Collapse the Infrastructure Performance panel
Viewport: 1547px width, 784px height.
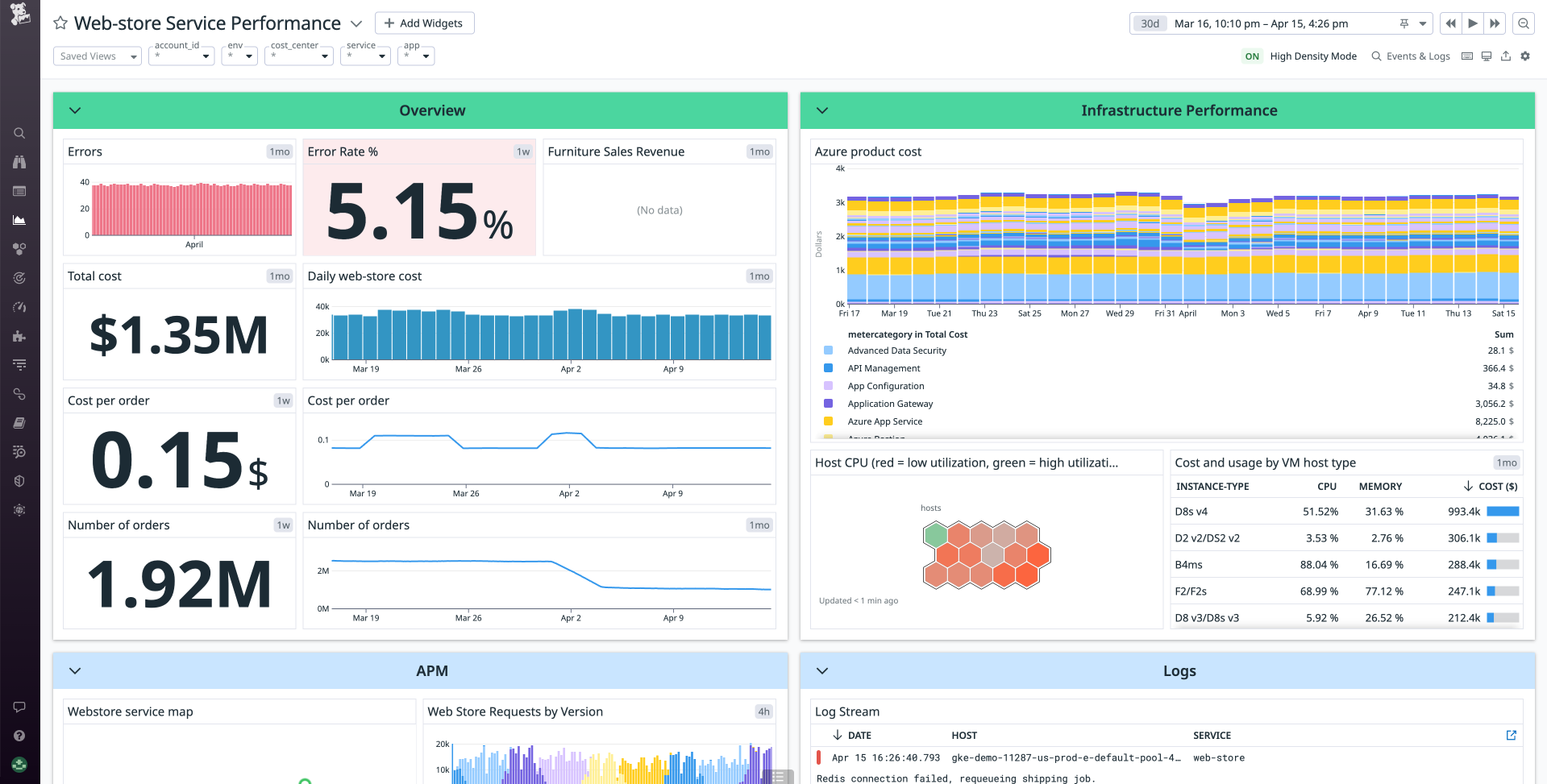[822, 110]
